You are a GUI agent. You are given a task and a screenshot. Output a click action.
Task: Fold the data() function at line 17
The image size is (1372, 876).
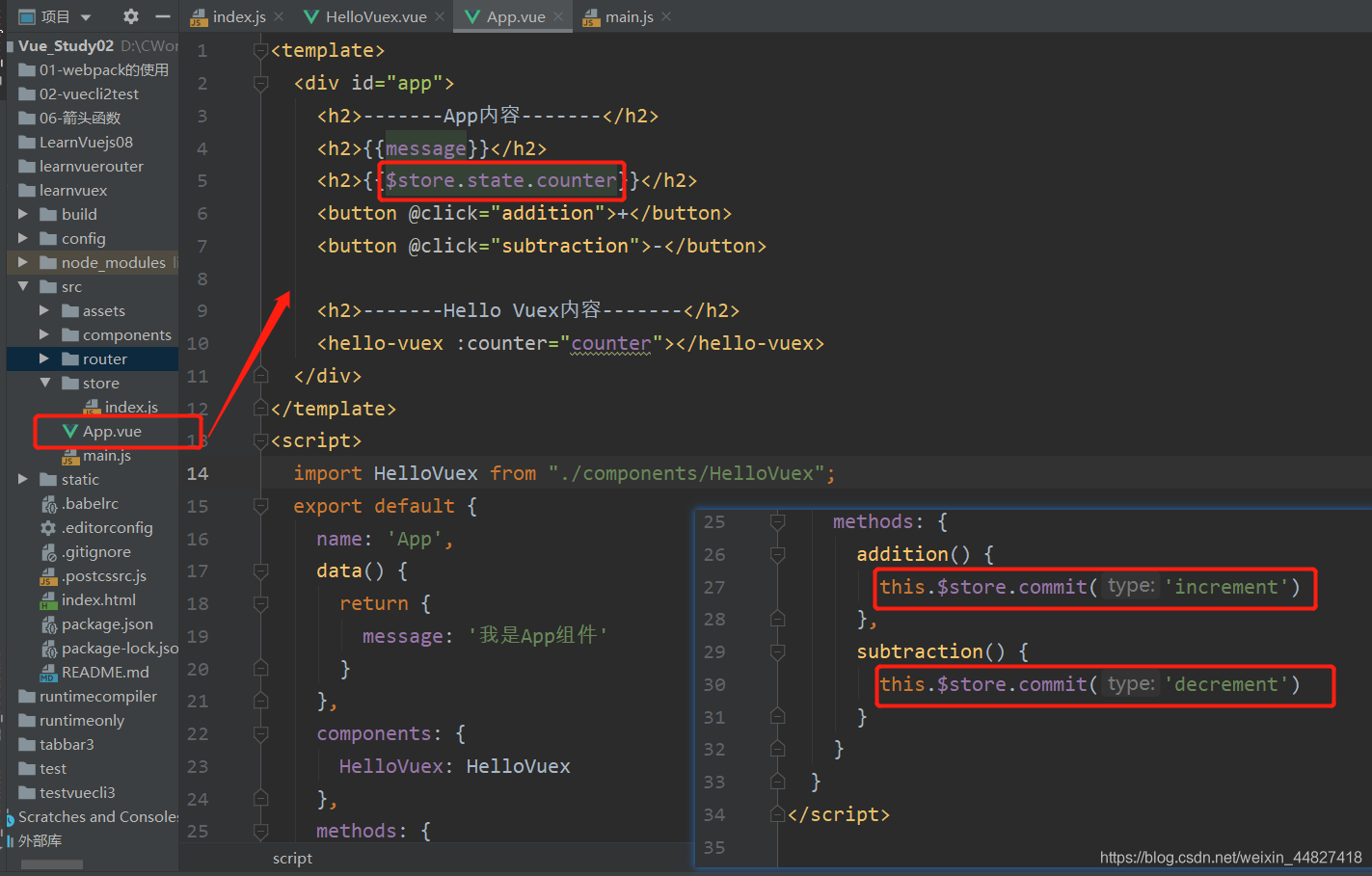[260, 571]
